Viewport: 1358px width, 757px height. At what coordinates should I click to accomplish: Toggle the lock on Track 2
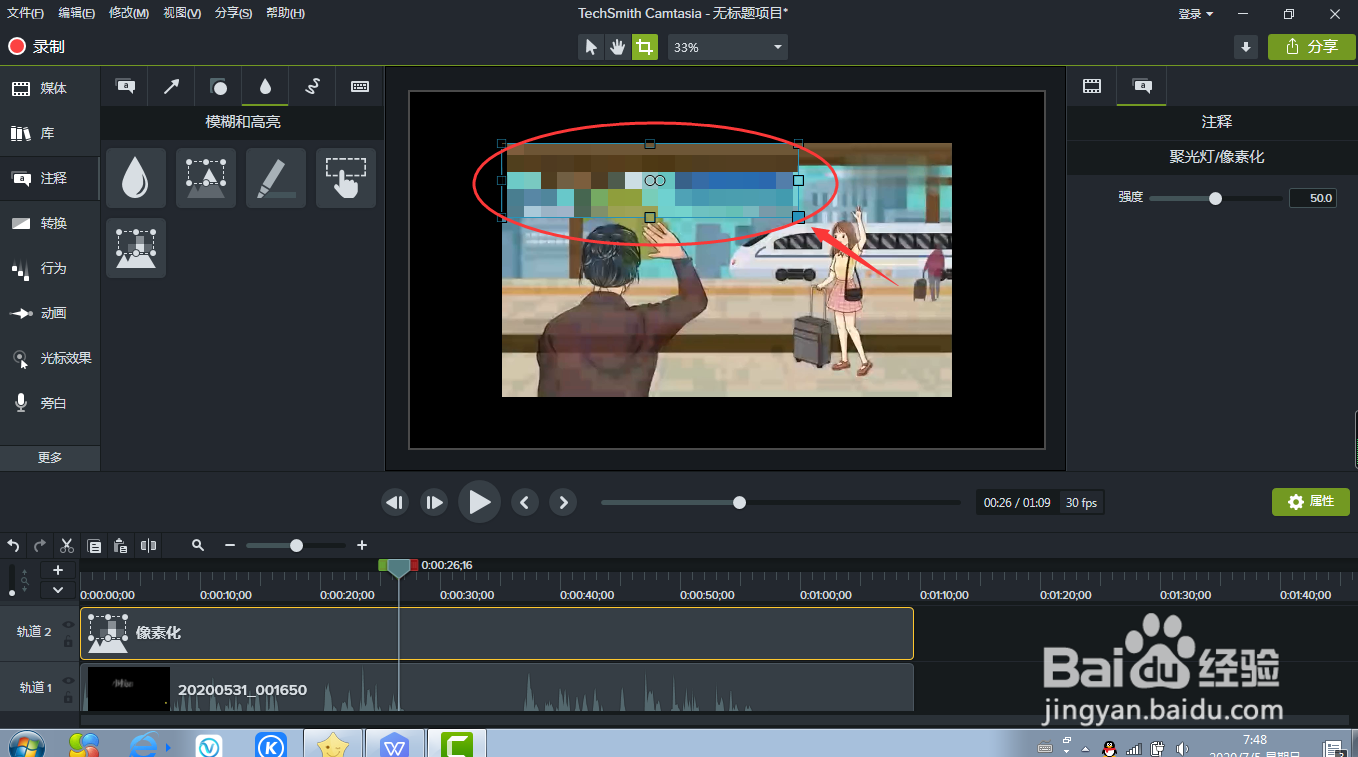68,641
